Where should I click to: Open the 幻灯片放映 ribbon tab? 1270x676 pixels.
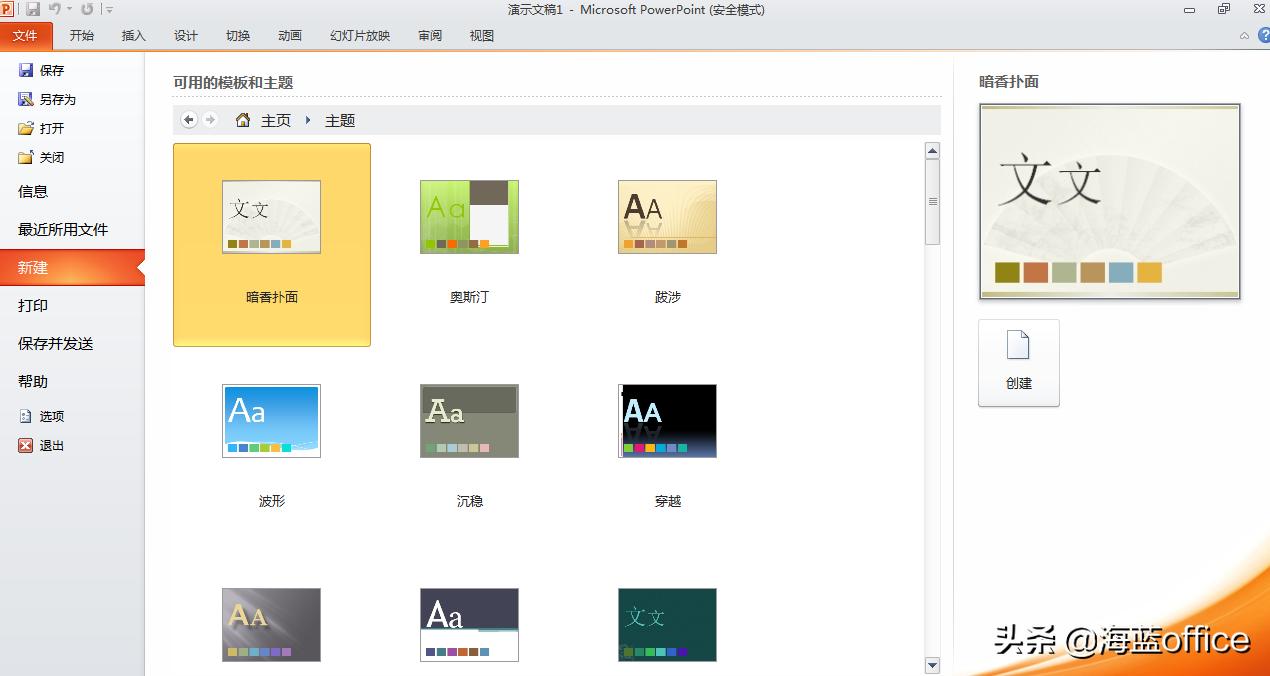[x=359, y=35]
